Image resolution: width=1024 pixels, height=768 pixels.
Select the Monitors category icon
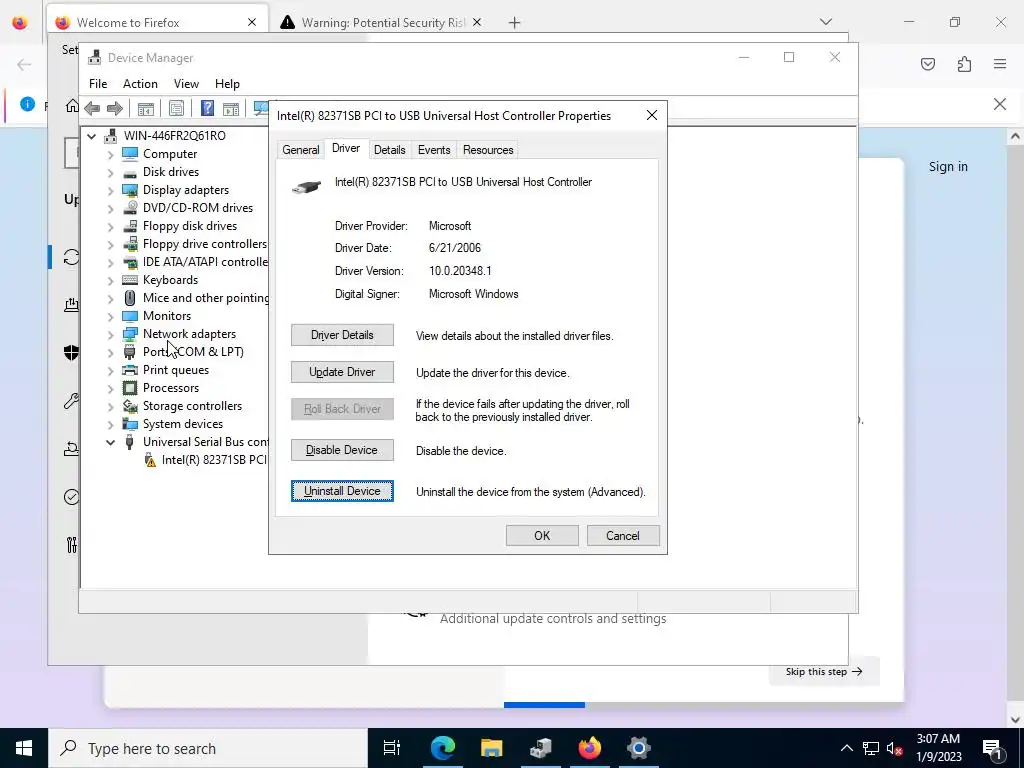click(x=130, y=315)
